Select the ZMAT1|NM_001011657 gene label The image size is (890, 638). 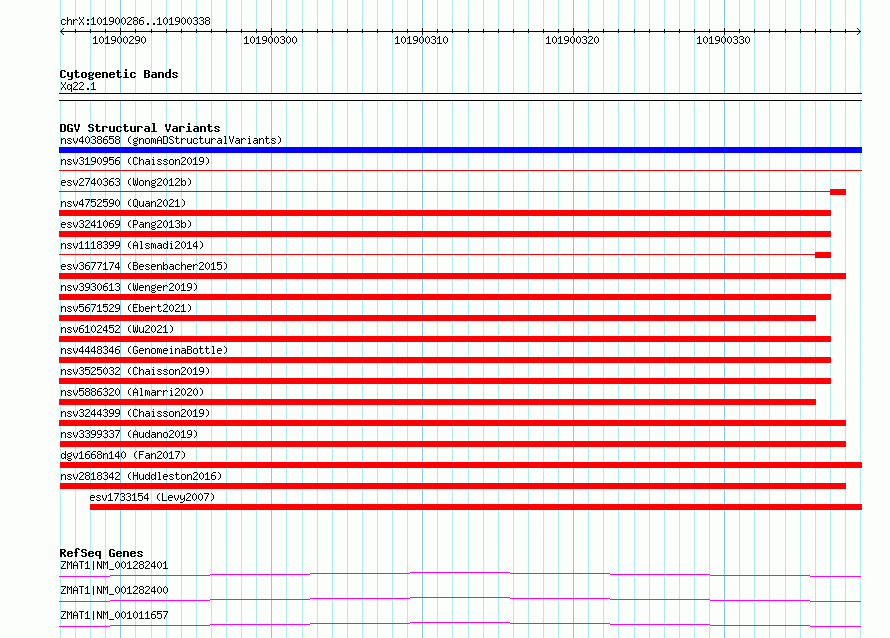click(114, 615)
